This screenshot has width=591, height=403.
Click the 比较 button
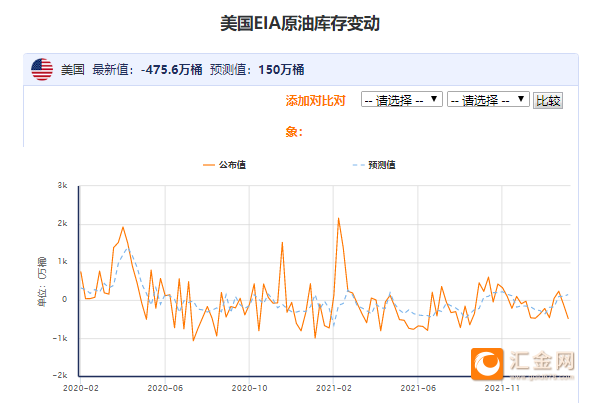548,100
